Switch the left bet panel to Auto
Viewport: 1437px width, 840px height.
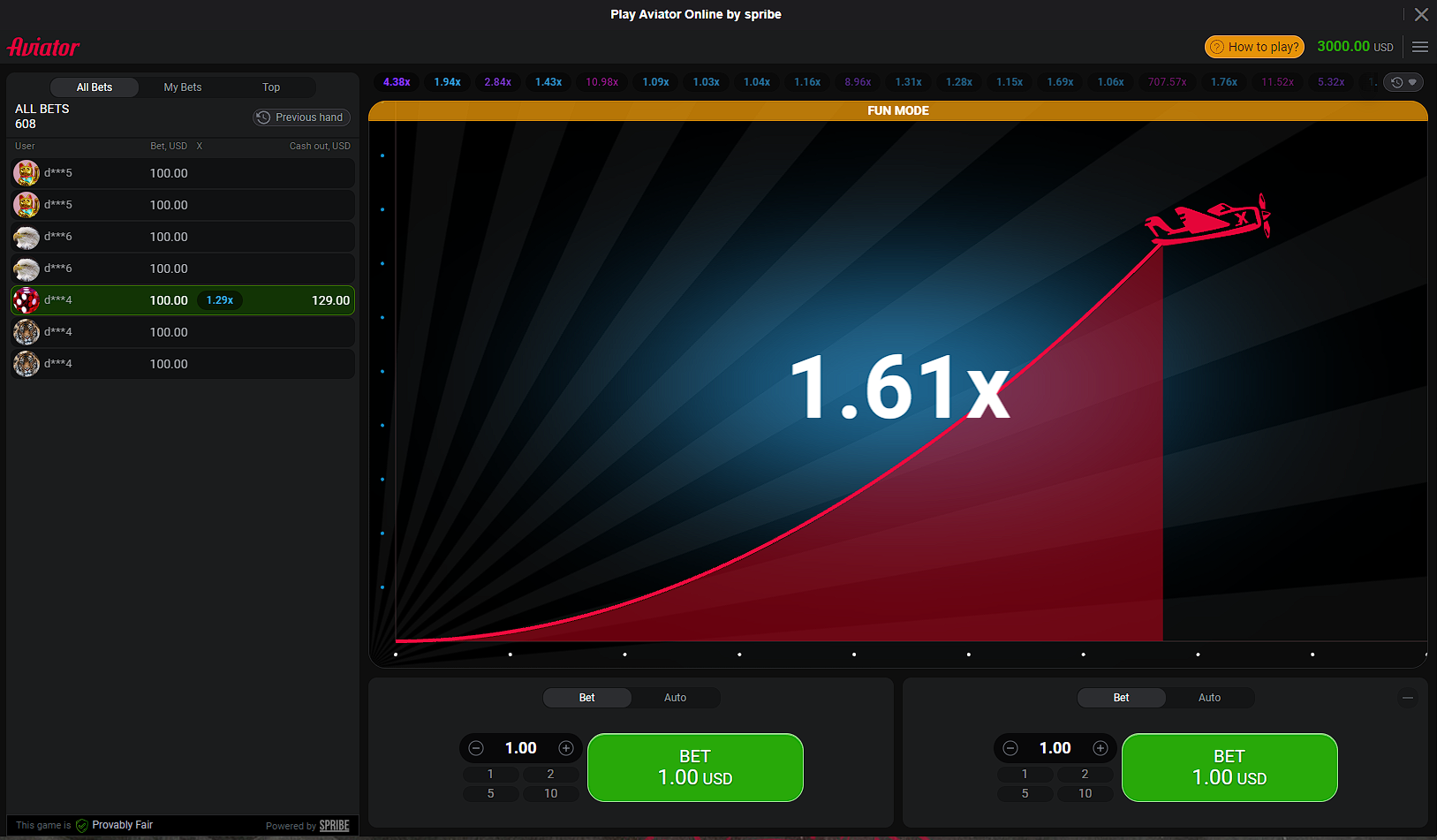(x=676, y=698)
